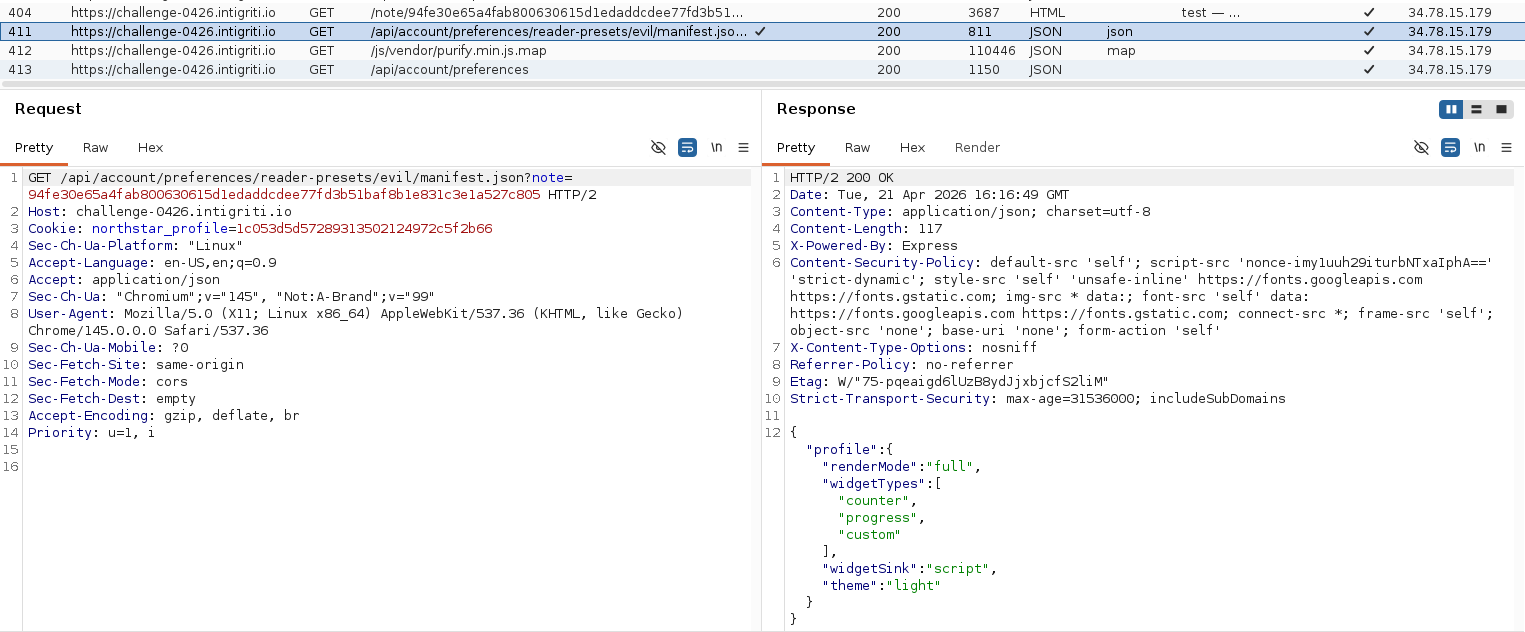Click the HTTP/2 200 OK status line
1525x632 pixels.
point(842,177)
